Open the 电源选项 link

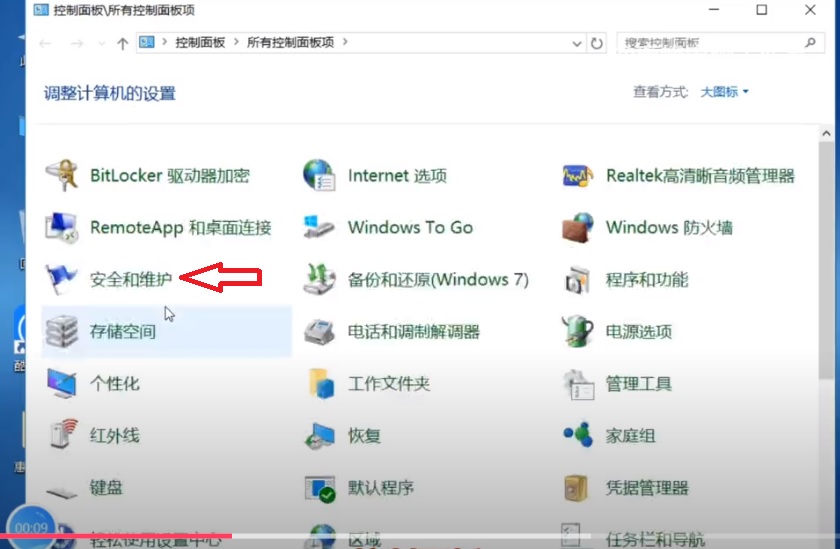coord(639,332)
